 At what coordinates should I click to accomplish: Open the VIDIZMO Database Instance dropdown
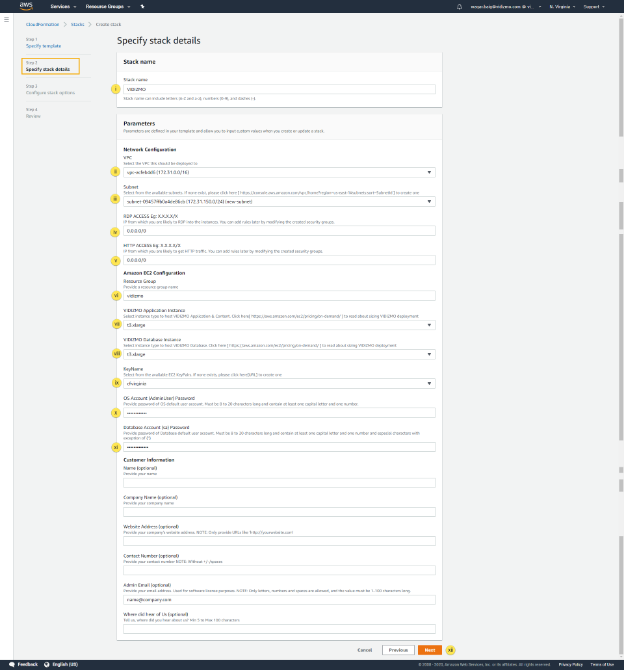(x=278, y=354)
